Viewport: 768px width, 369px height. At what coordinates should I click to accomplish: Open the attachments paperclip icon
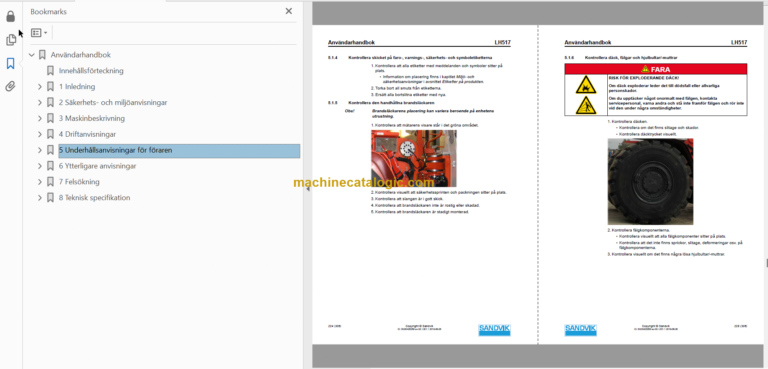(10, 87)
